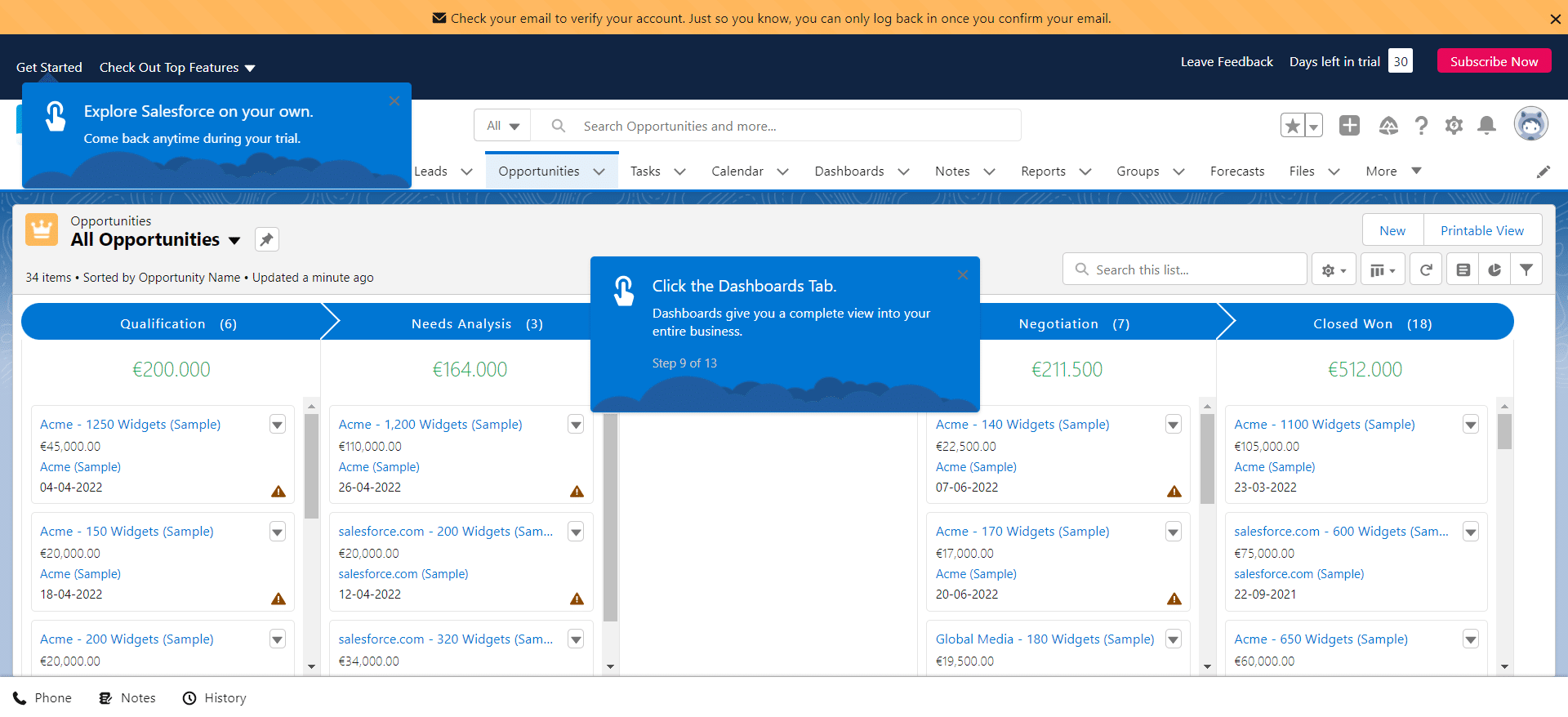This screenshot has width=1568, height=717.
Task: Focus the Search Opportunities and more field
Action: point(774,126)
